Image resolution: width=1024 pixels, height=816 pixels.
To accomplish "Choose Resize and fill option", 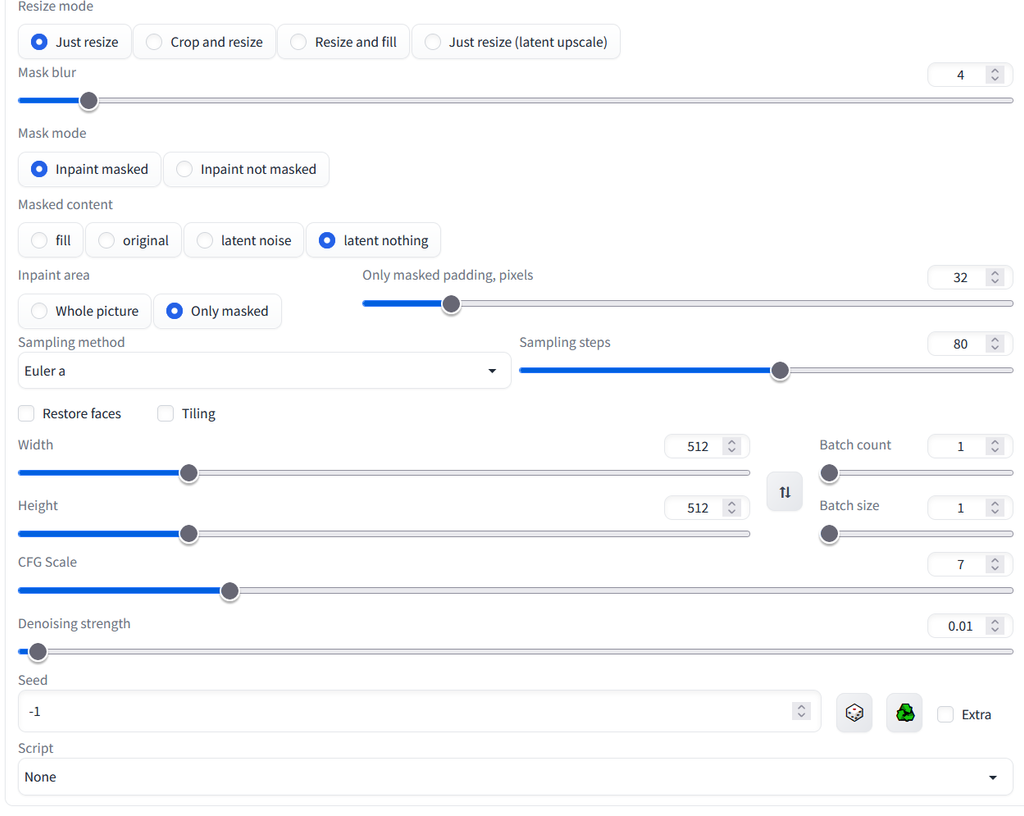I will pos(343,42).
